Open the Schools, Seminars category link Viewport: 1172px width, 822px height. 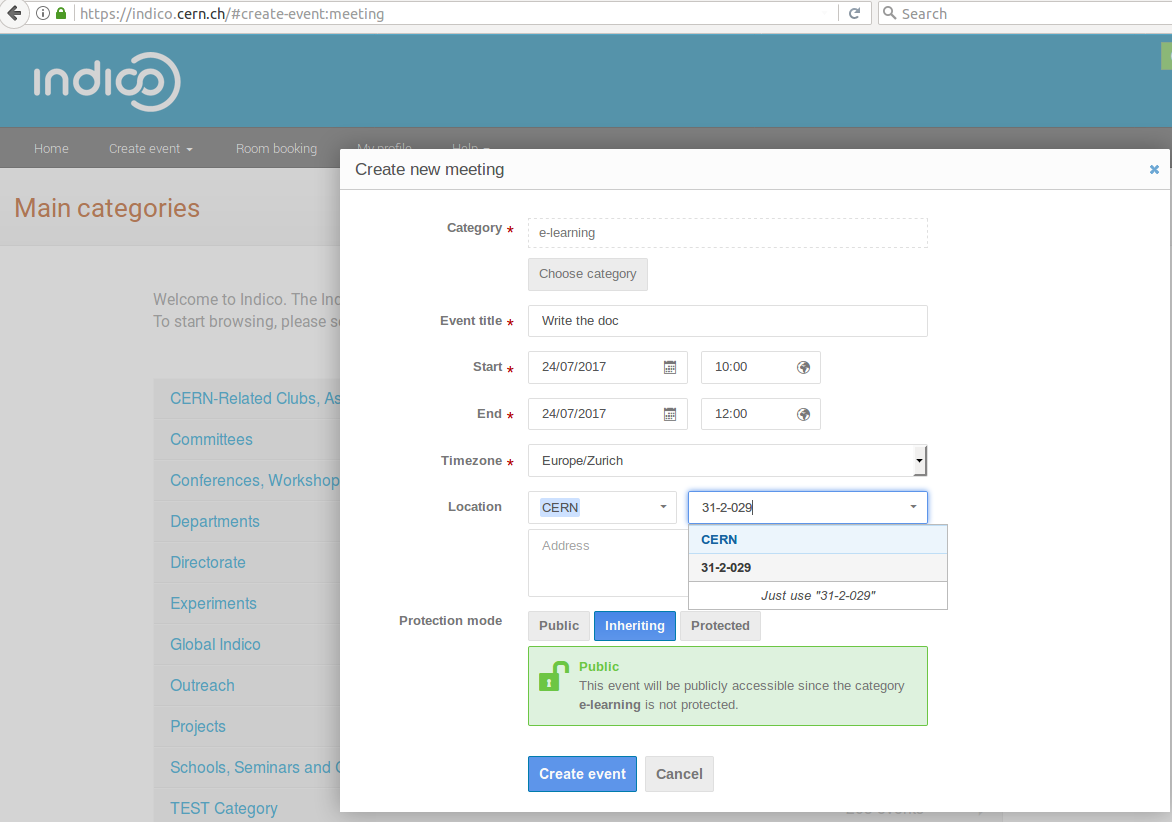tap(255, 768)
